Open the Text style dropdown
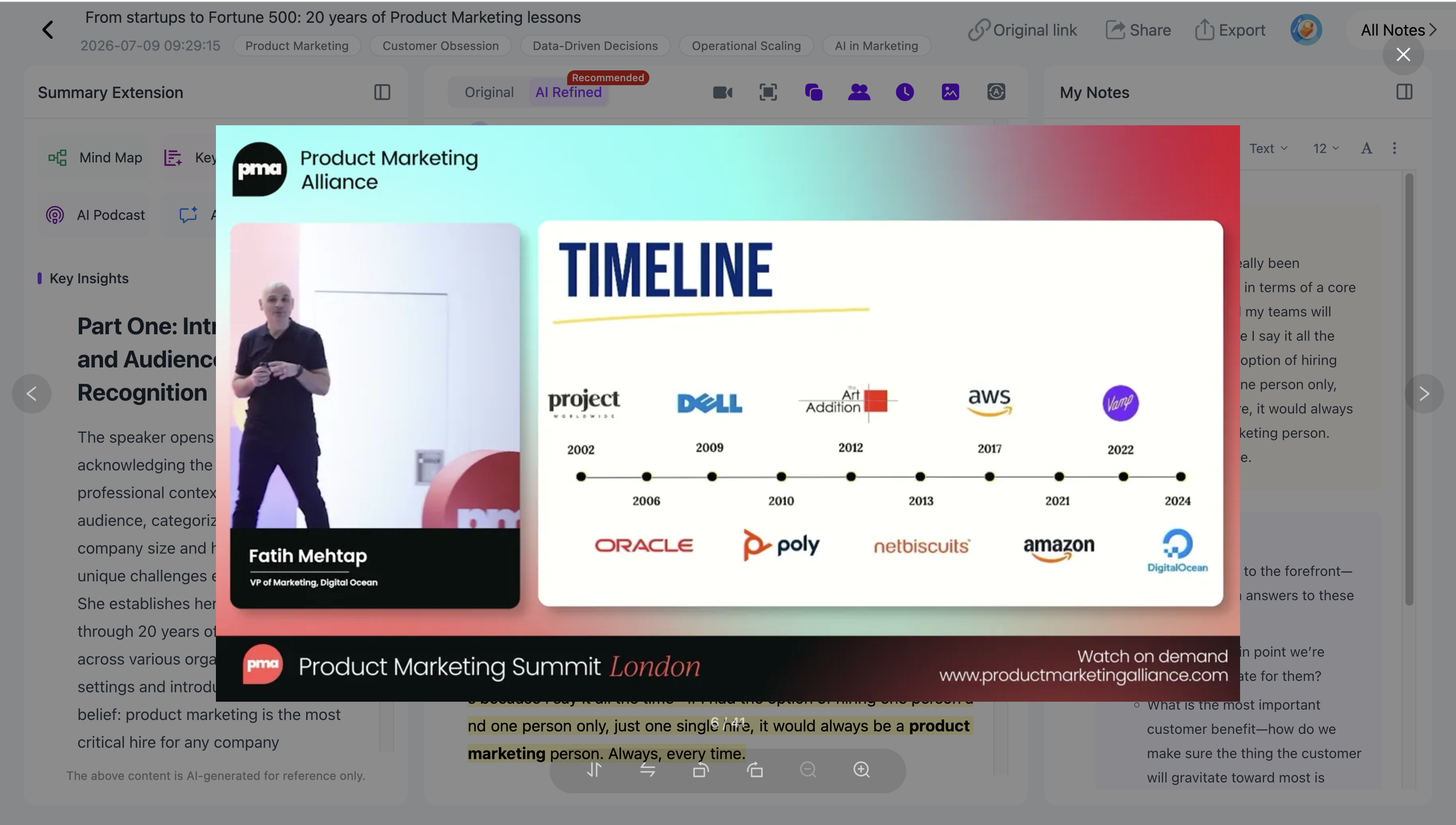 click(1268, 149)
